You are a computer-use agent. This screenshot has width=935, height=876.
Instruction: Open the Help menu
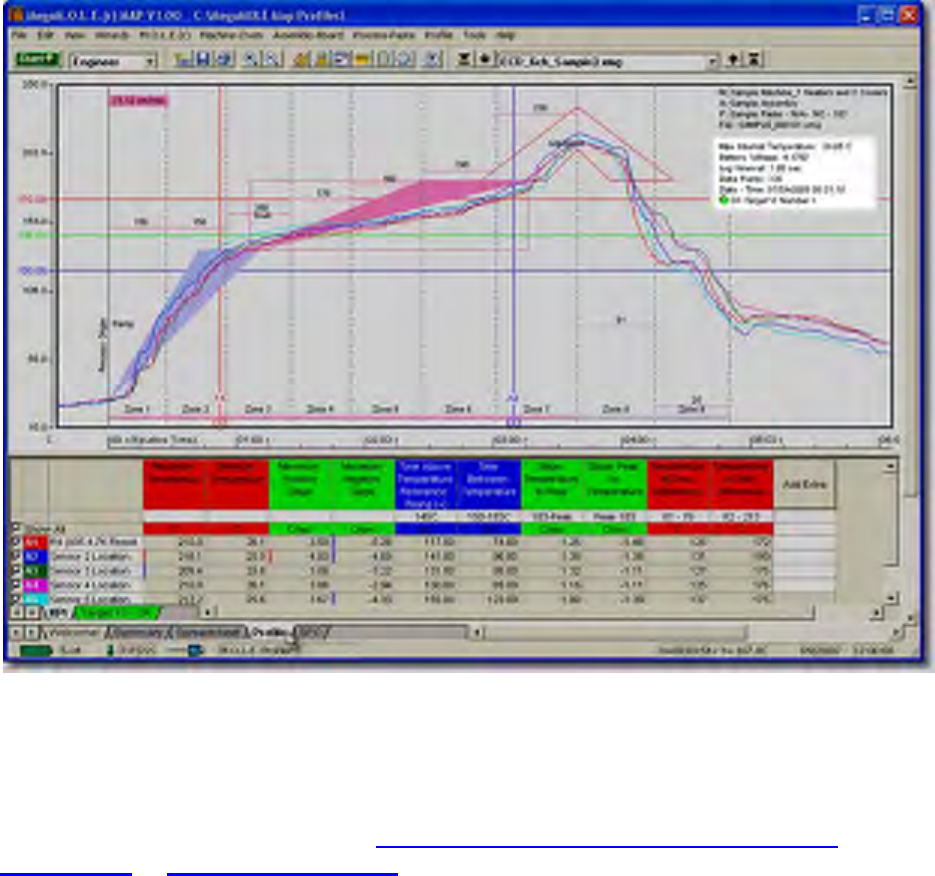coord(506,35)
